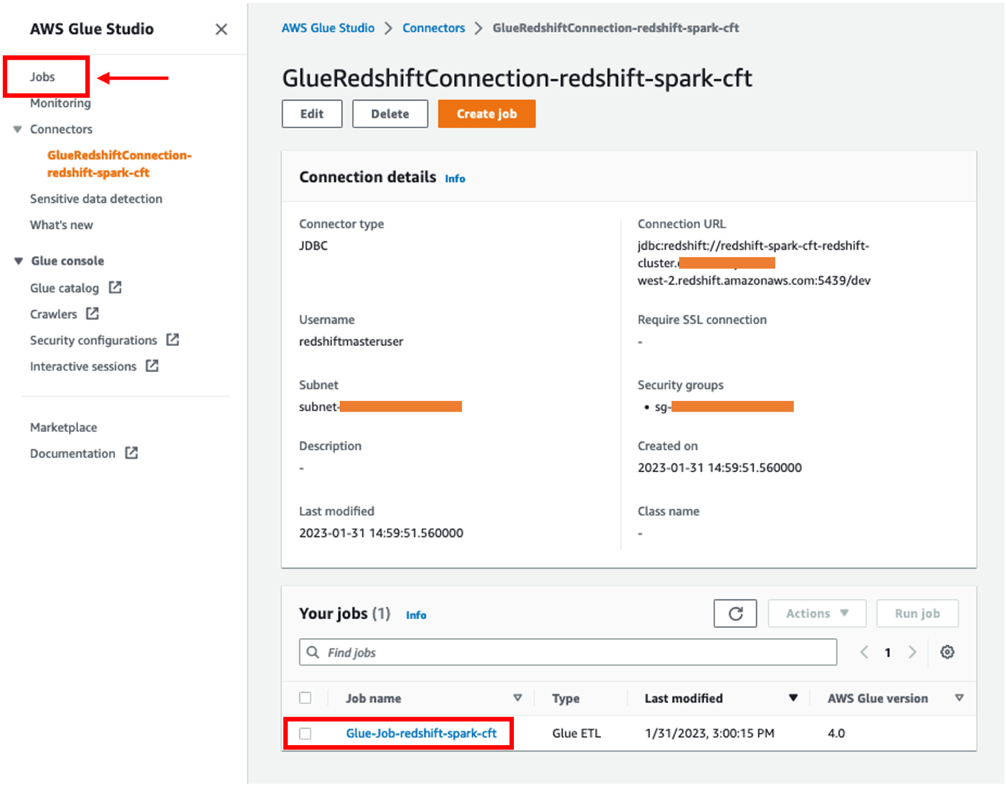Viewport: 1006px width, 789px height.
Task: Open Sensitive data detection
Action: coord(96,199)
